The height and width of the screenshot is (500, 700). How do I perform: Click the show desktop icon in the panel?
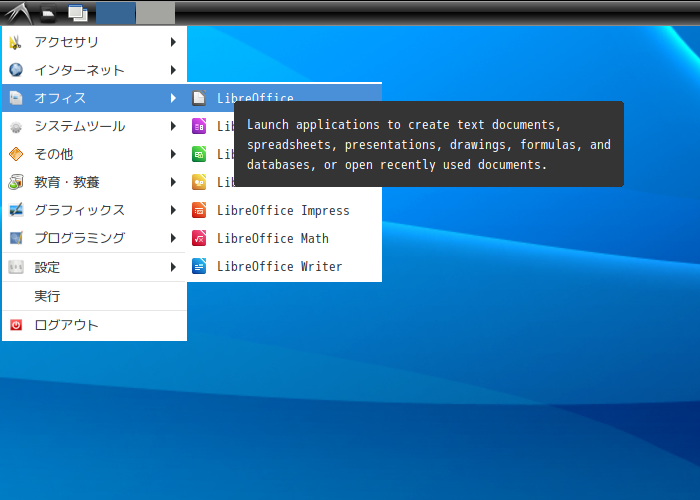pos(77,13)
